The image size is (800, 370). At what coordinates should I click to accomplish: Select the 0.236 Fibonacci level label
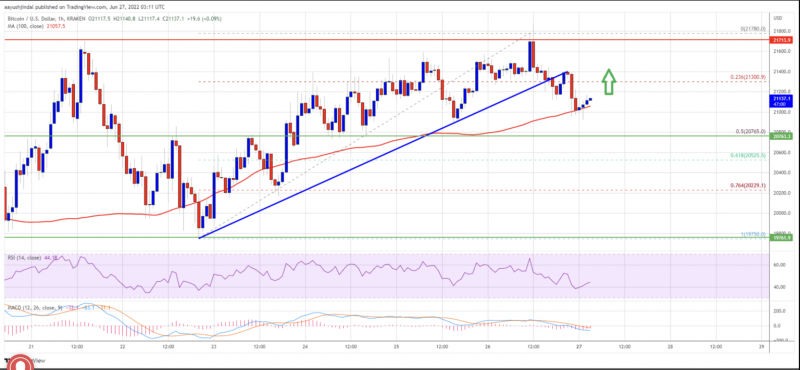[748, 77]
